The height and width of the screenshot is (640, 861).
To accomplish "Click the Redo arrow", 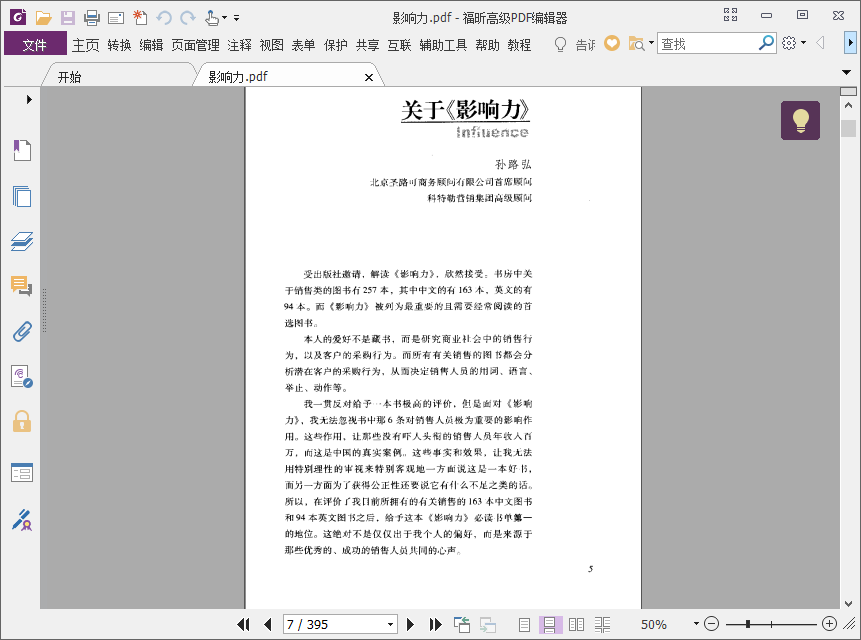I will 188,18.
